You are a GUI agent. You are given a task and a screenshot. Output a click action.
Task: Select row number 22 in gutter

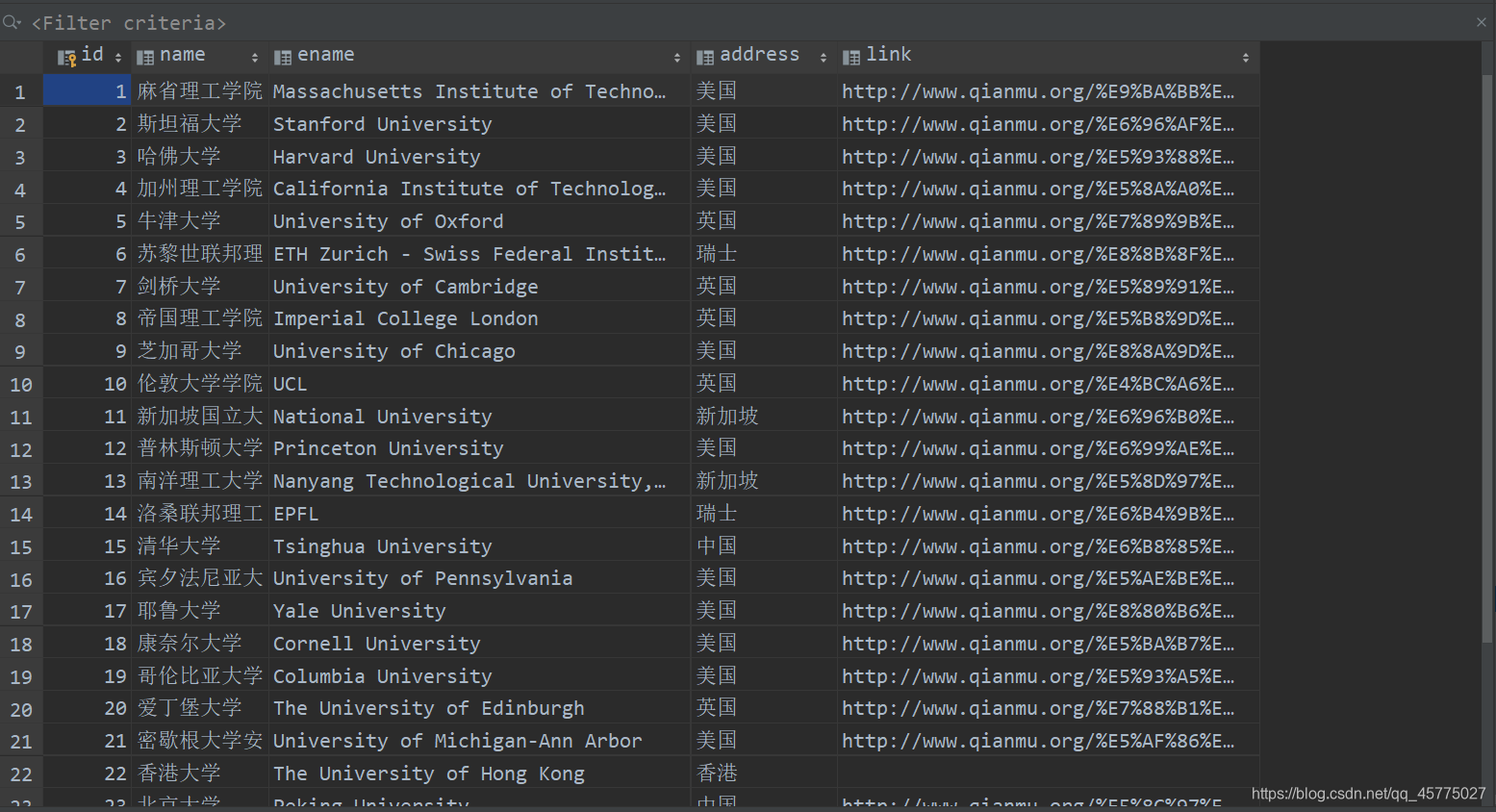click(x=21, y=774)
